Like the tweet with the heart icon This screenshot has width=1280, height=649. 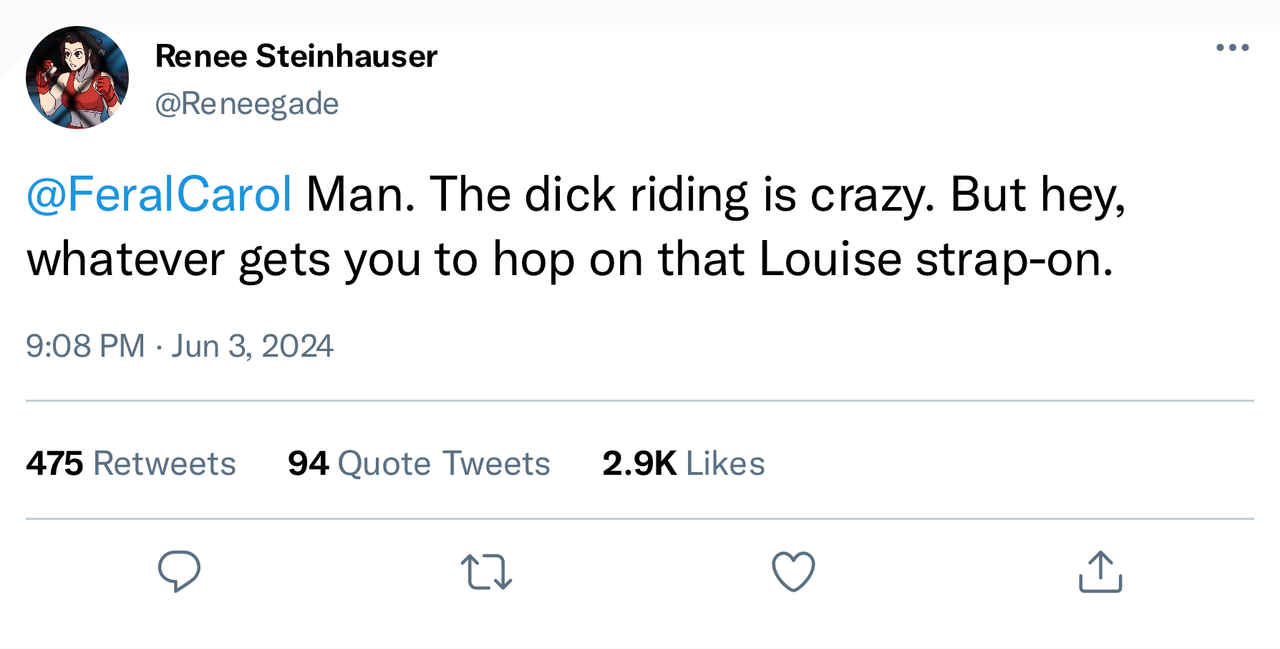pyautogui.click(x=794, y=572)
